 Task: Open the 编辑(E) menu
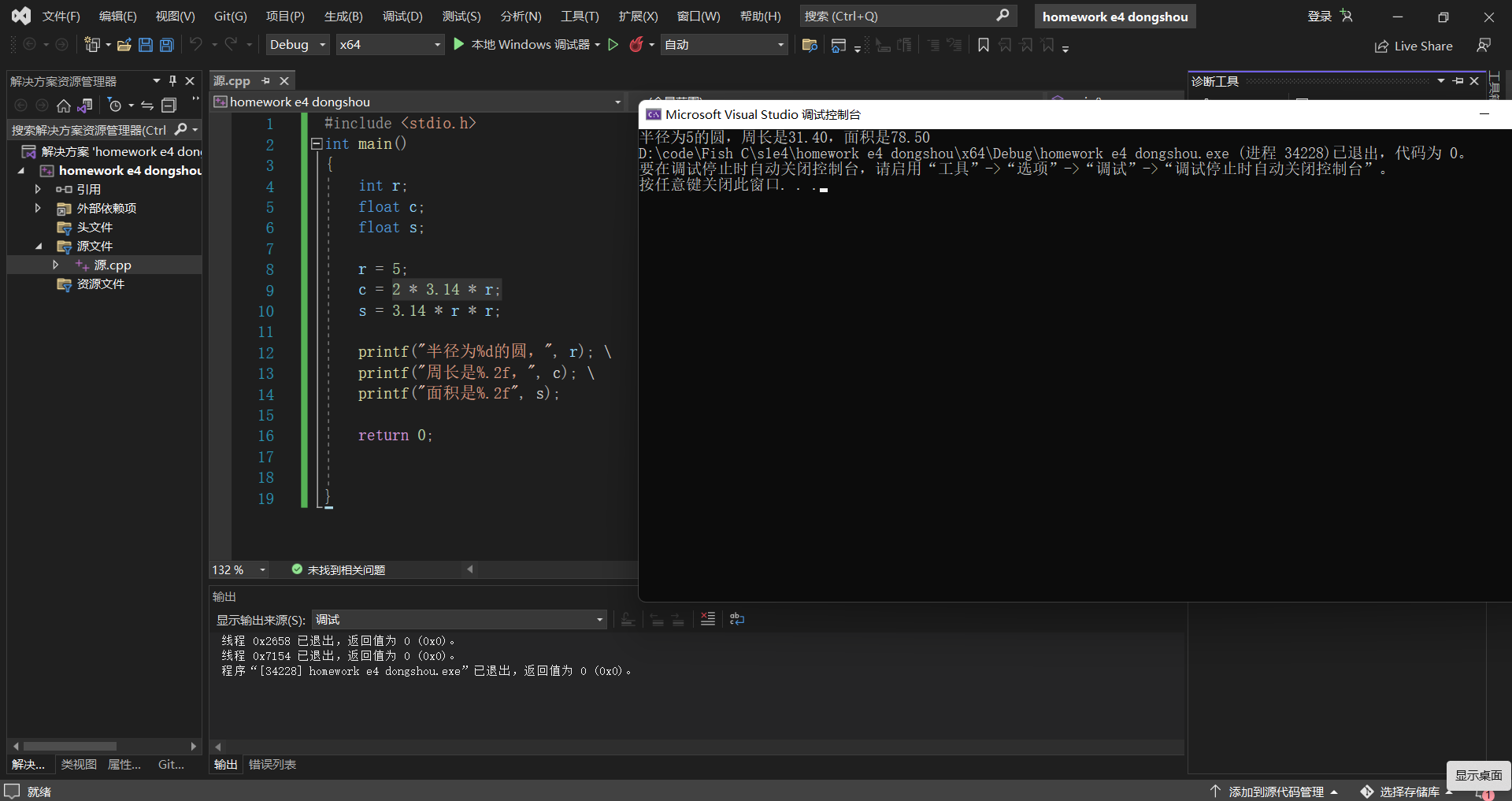pos(117,16)
